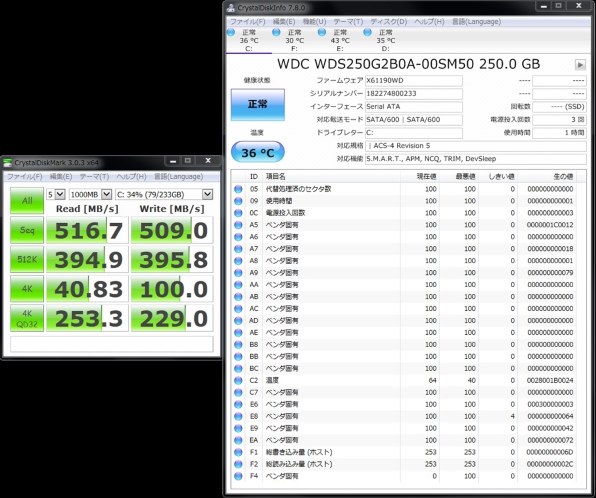
Task: Click the 正常 health status button
Action: [258, 105]
